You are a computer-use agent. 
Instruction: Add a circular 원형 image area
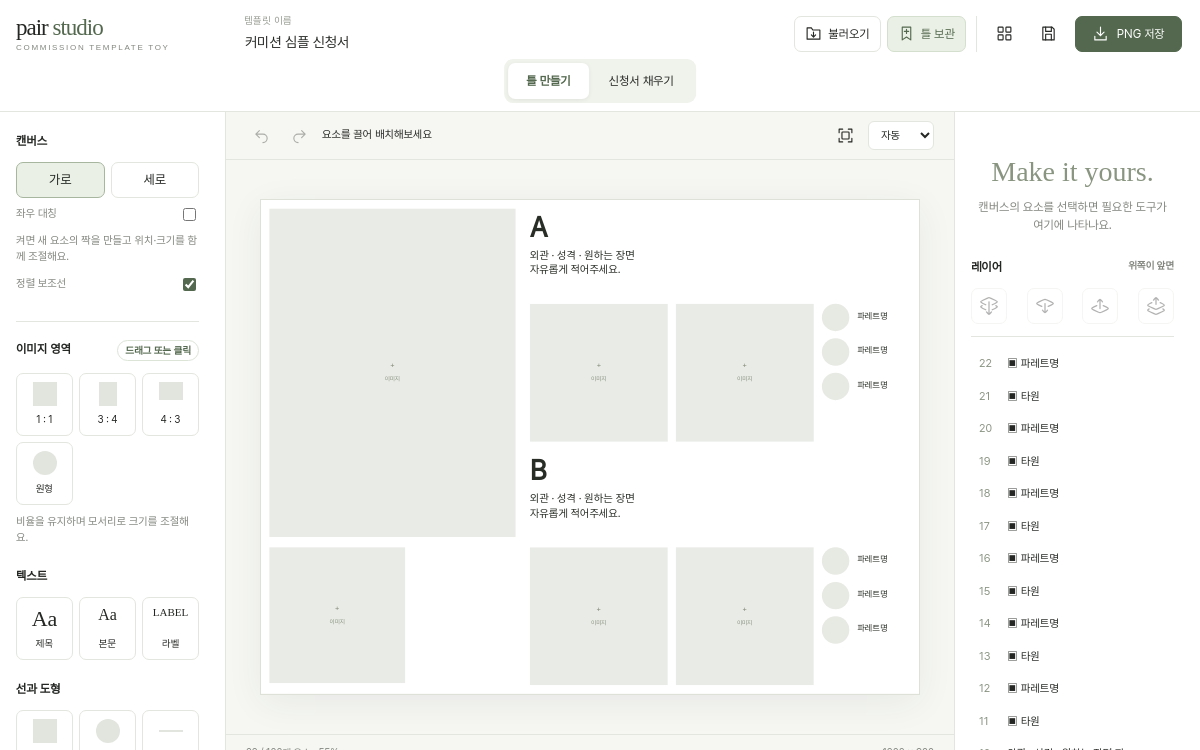[x=44, y=473]
